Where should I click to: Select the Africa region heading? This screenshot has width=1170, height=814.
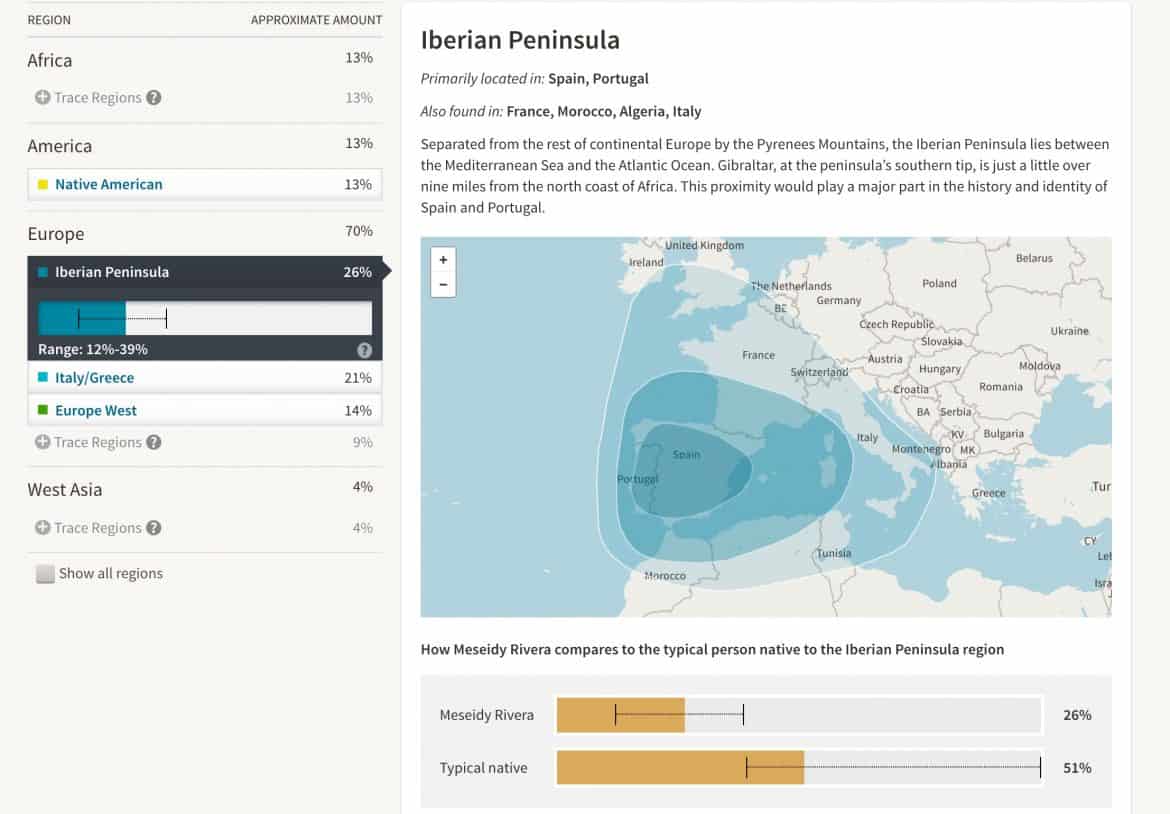pyautogui.click(x=49, y=60)
